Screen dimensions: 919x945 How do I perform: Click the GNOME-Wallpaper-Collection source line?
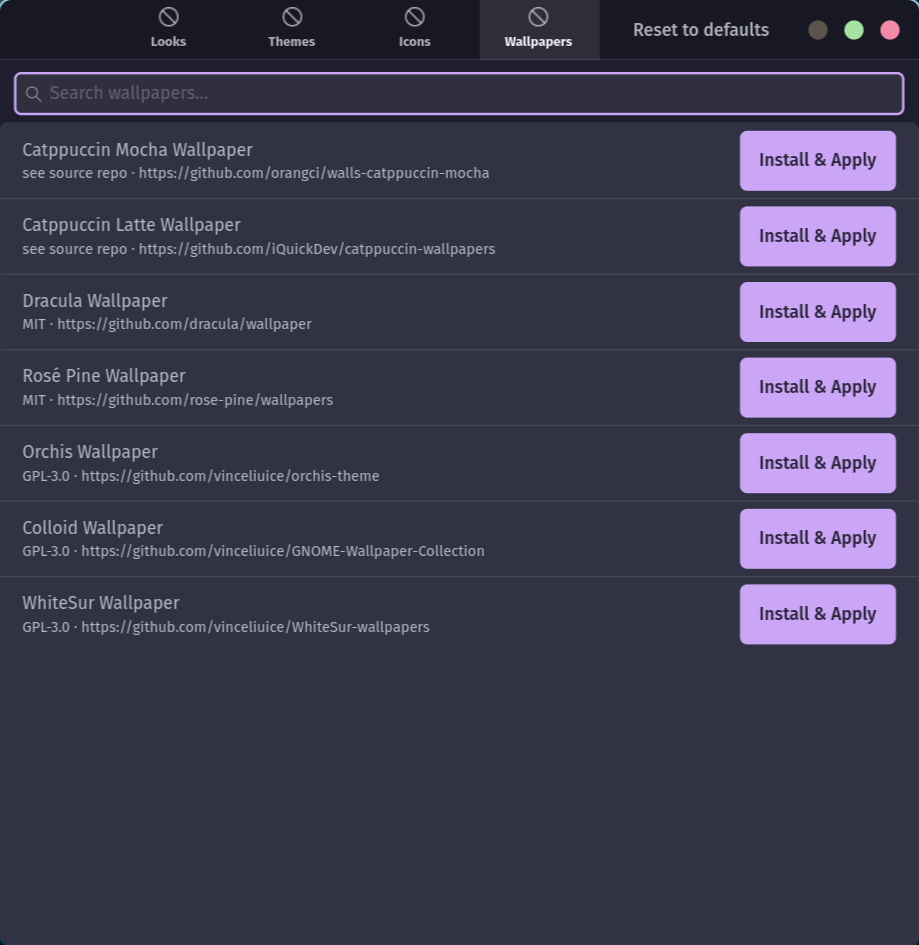[x=253, y=551]
